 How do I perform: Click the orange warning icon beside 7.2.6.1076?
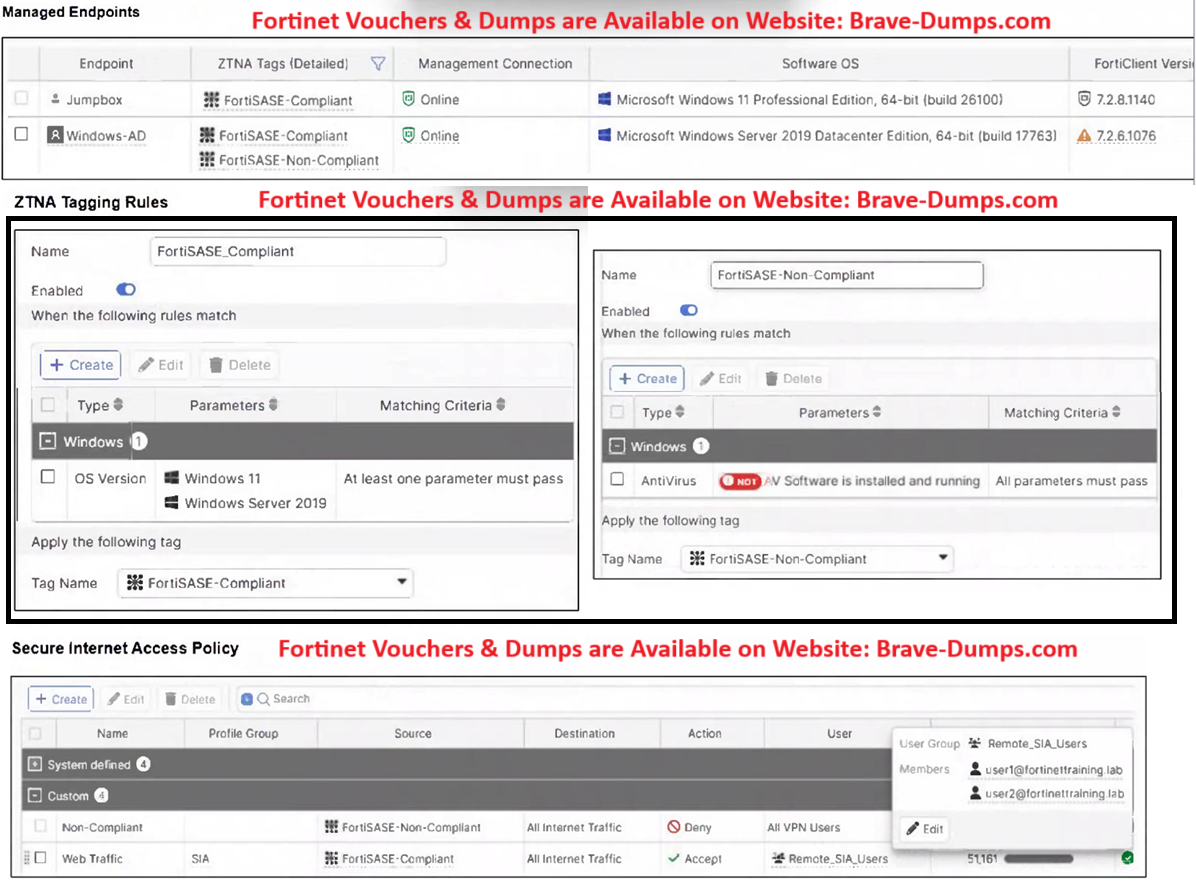pyautogui.click(x=1084, y=136)
